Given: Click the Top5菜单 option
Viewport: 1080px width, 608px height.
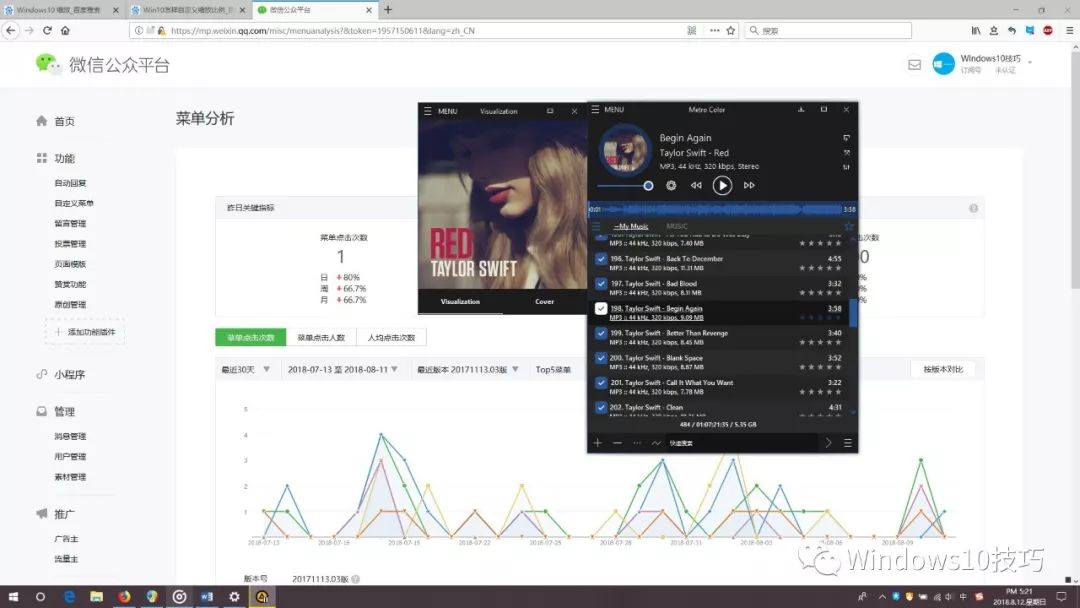Looking at the screenshot, I should click(x=553, y=370).
